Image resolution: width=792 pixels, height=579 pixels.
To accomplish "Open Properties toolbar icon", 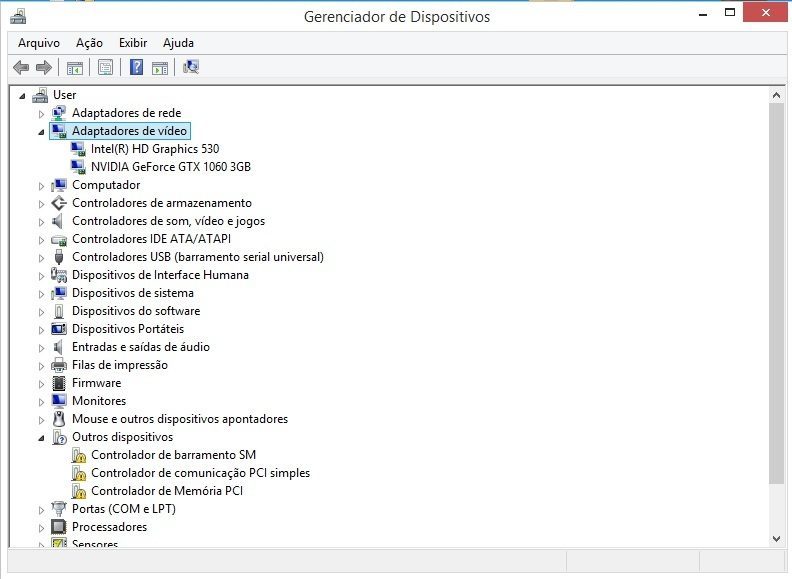I will pos(105,67).
